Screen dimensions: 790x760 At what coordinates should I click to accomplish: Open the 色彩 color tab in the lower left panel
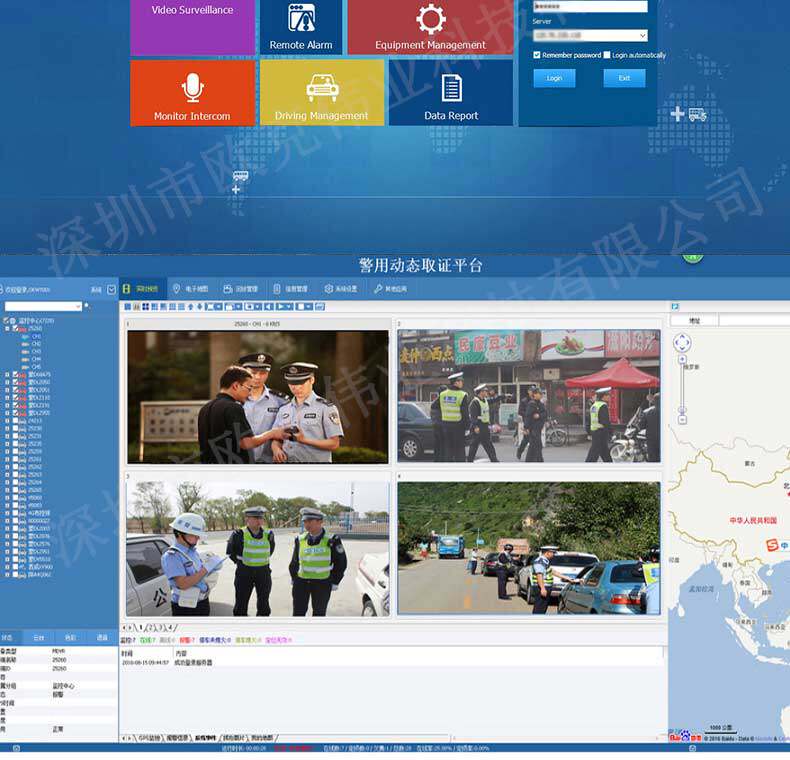(71, 638)
